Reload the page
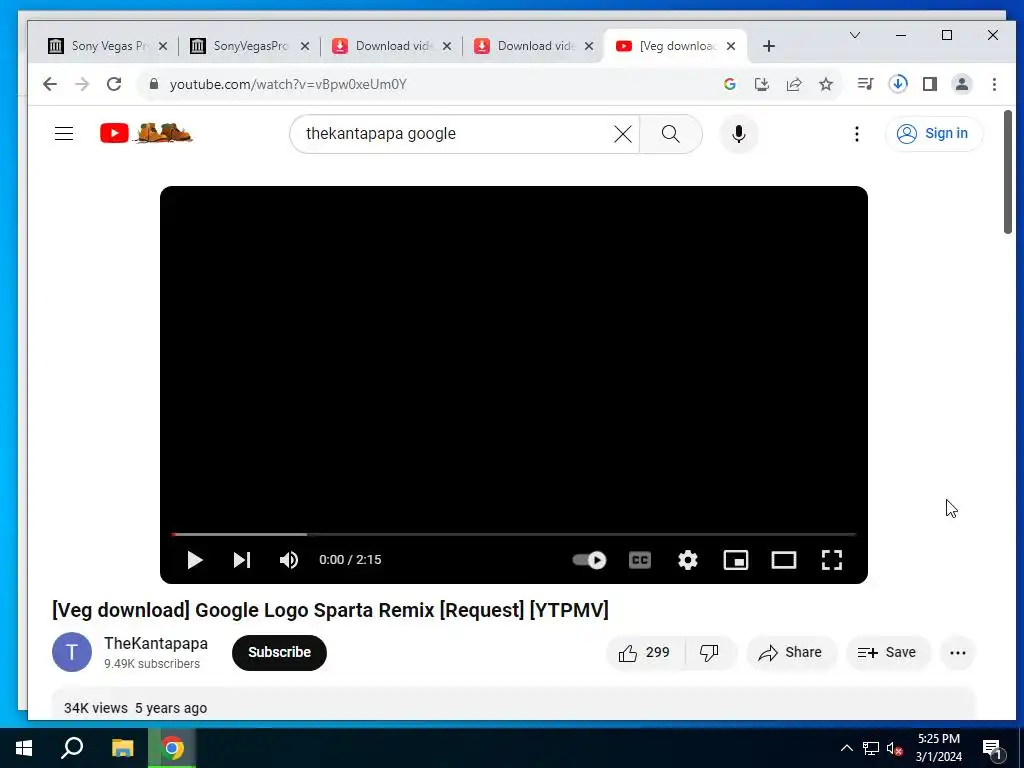Screen dimensions: 1024x768 click(x=114, y=84)
